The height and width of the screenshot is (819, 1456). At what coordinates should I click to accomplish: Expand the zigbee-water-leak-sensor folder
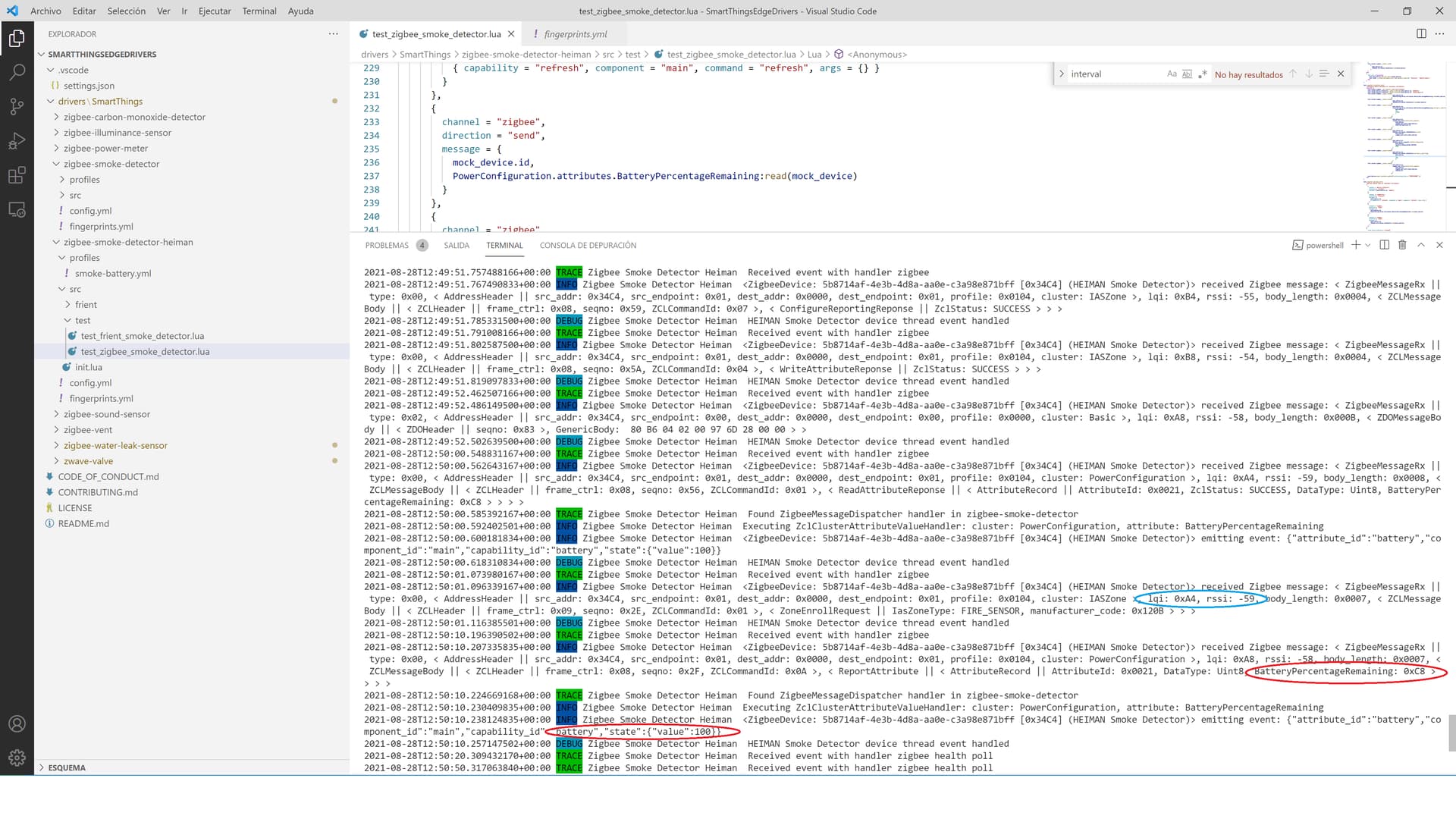pos(115,445)
